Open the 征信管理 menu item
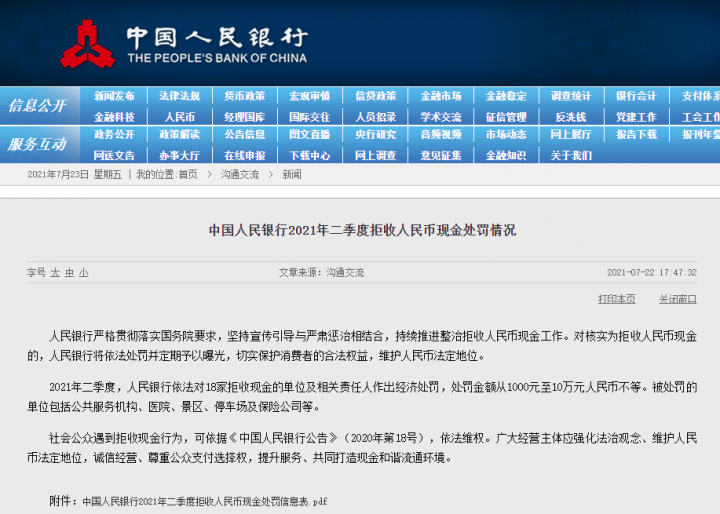The image size is (720, 514). click(x=506, y=117)
